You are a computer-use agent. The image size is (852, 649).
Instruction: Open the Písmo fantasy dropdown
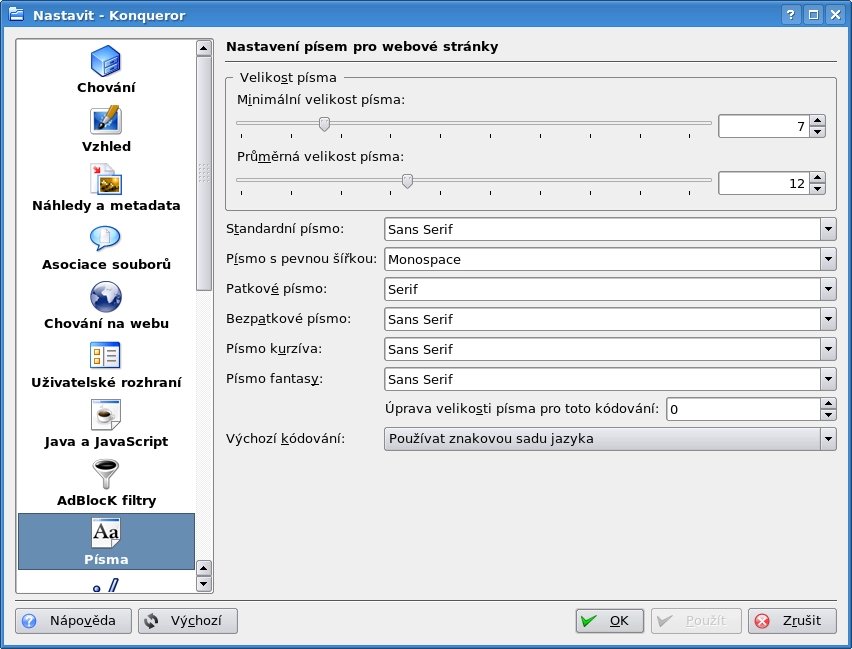[x=610, y=379]
